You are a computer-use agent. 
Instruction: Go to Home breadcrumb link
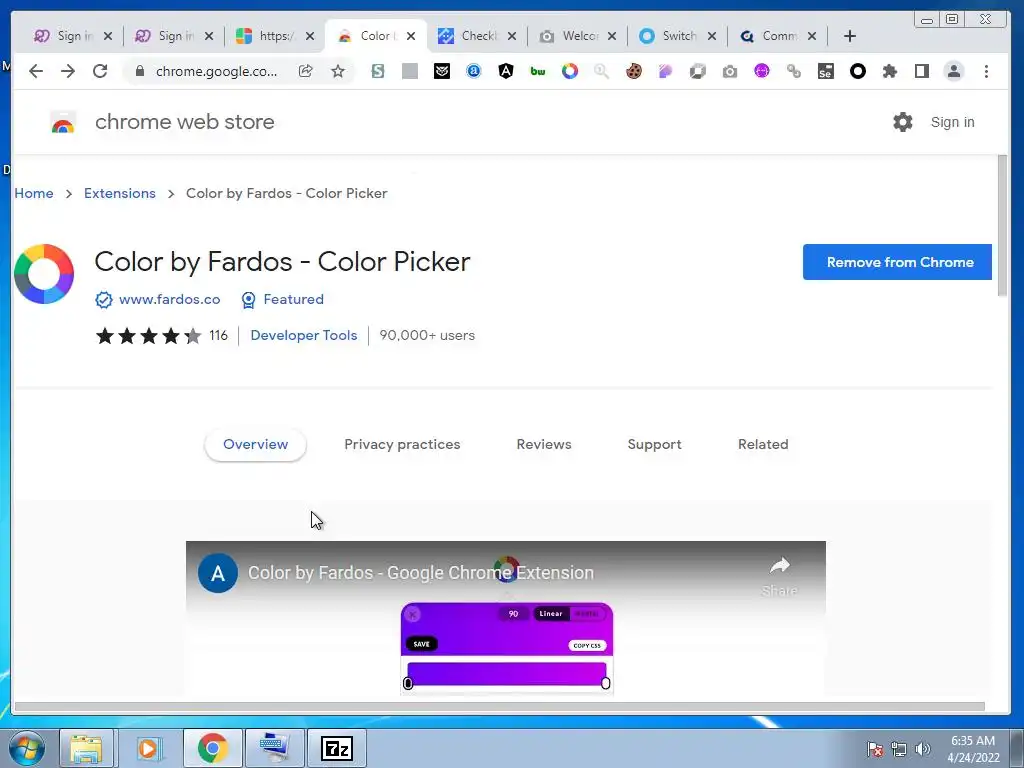(x=34, y=193)
